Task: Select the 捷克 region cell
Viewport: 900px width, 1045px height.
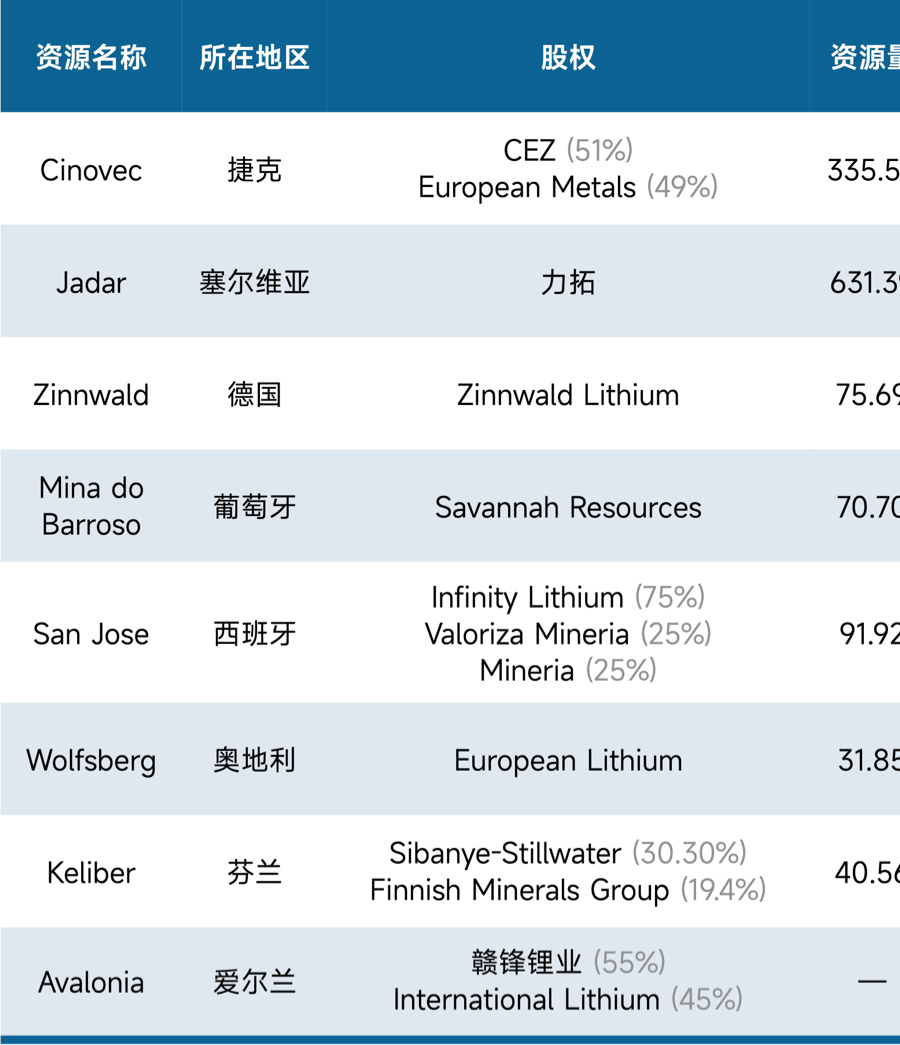Action: (254, 170)
